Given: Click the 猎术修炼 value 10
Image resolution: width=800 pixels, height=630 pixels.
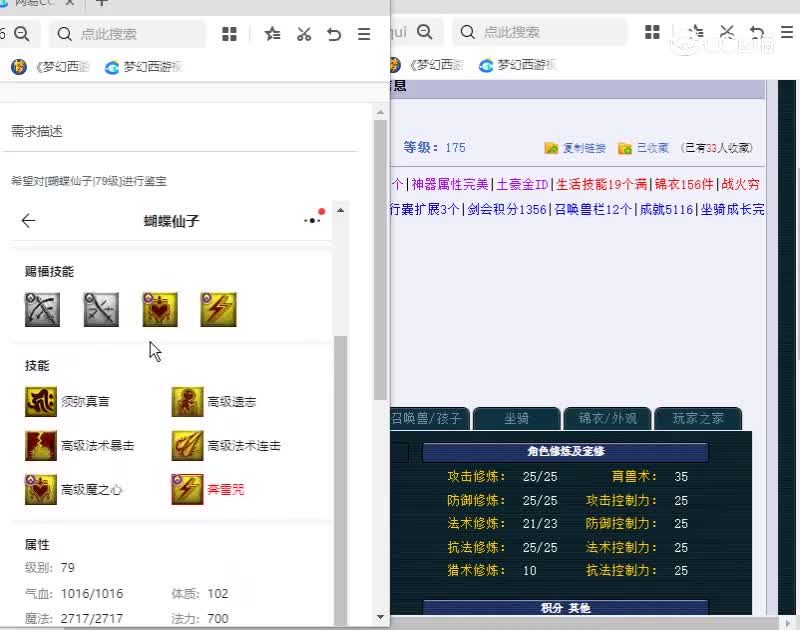Looking at the screenshot, I should pos(530,570).
